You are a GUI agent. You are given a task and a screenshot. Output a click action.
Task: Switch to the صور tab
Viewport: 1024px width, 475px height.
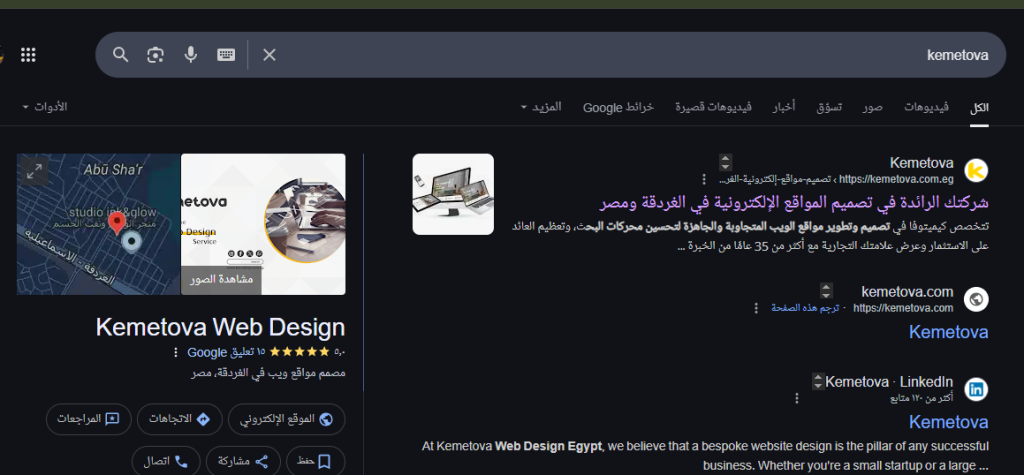pos(872,107)
